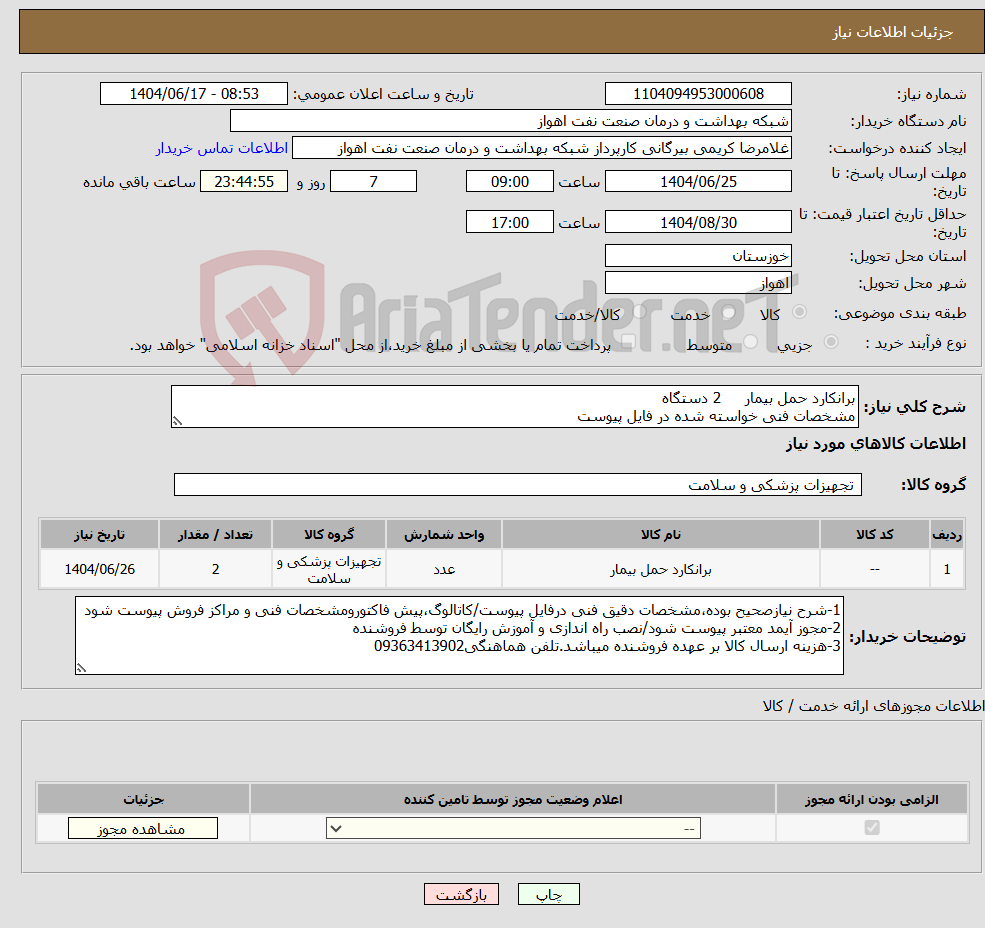Toggle the الزامی بودن ارائه مجوز checkbox
Image resolution: width=985 pixels, height=928 pixels.
[x=871, y=828]
